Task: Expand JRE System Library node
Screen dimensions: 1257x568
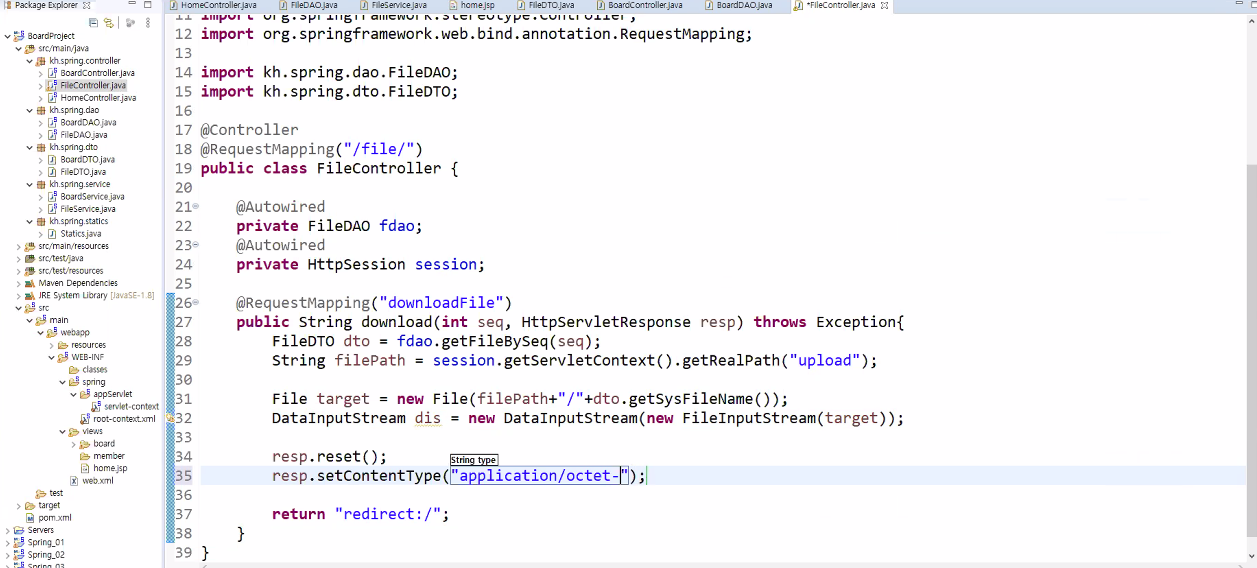Action: (x=19, y=295)
